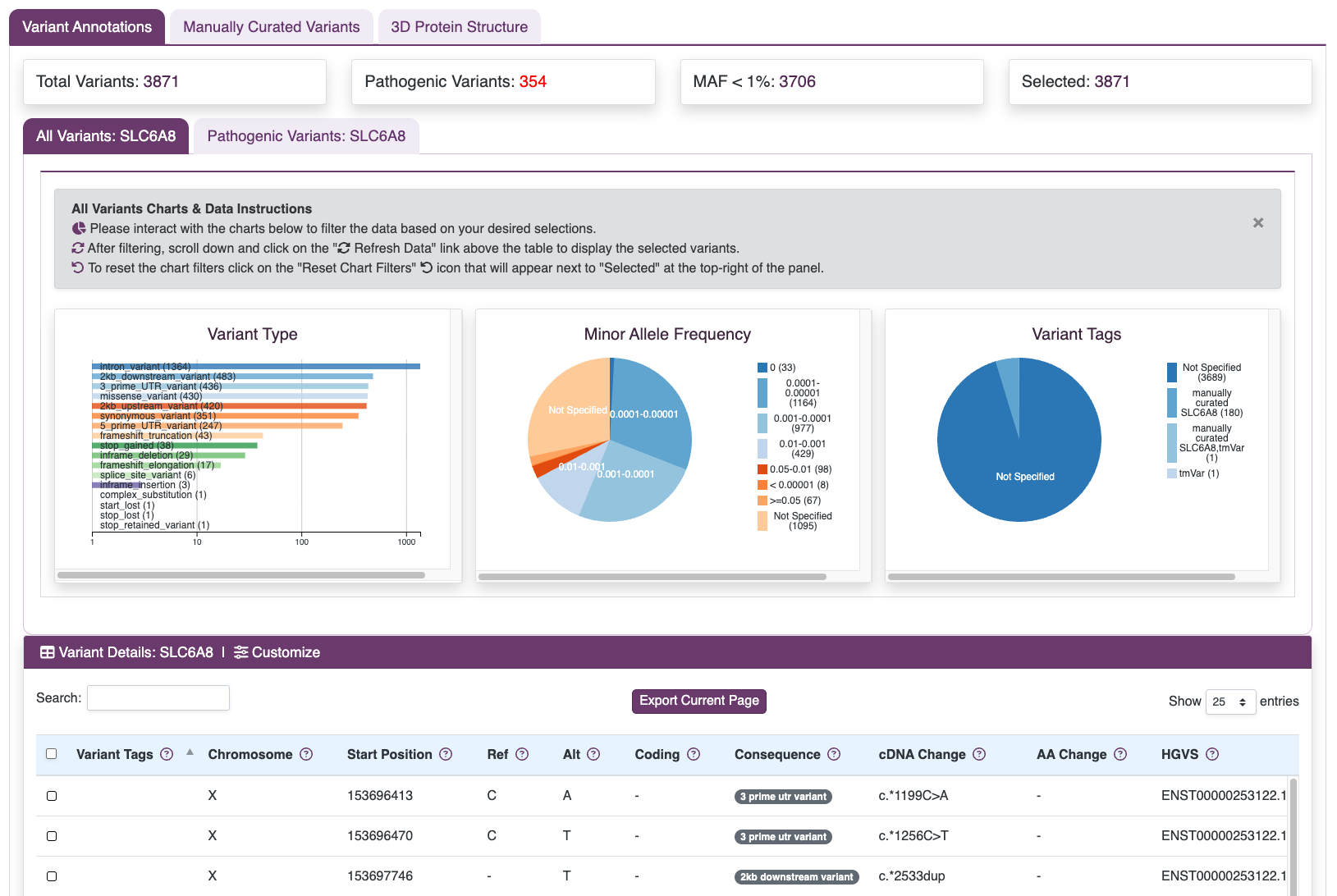Open the Customize table options
Screen dimensions: 1337x896
pos(277,652)
